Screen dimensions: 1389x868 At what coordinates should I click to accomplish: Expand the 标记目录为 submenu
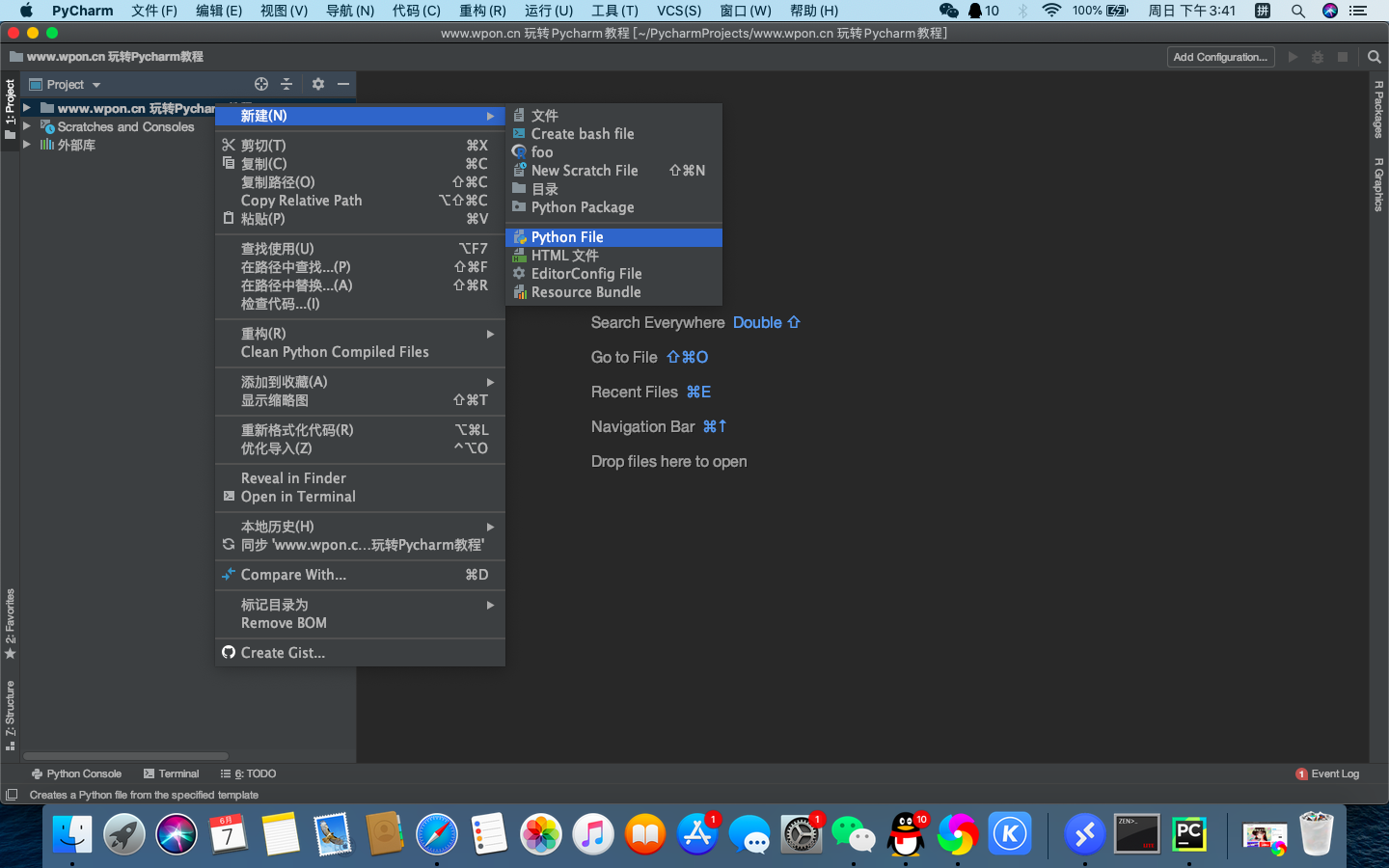360,605
